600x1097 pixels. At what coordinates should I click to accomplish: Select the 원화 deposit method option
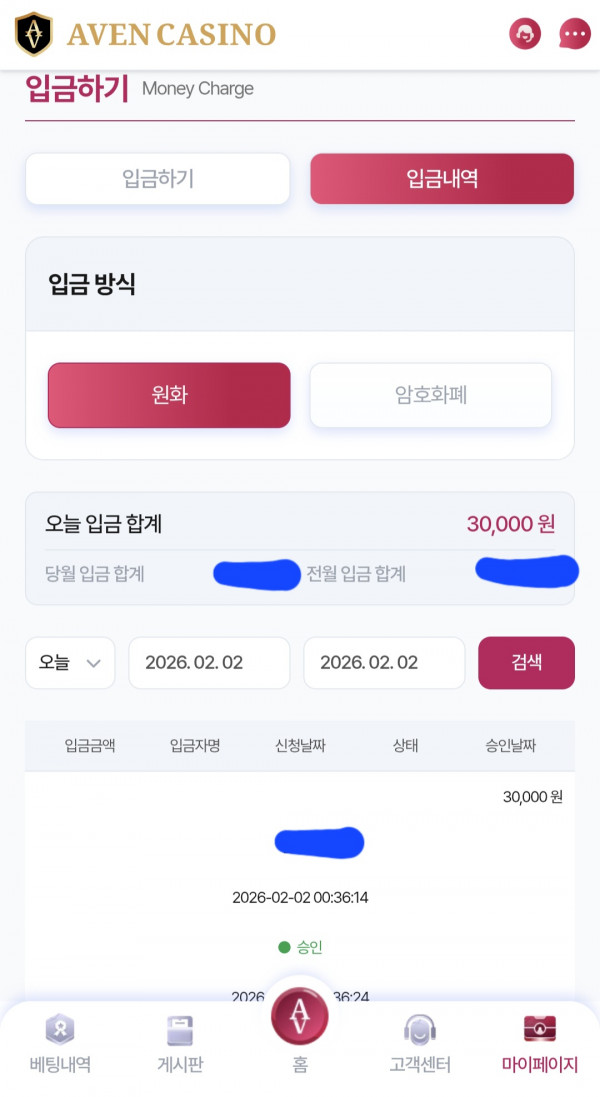pos(168,395)
